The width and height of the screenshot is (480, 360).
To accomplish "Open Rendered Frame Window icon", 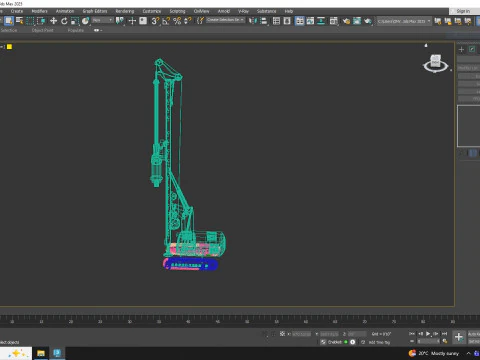I will (x=357, y=21).
